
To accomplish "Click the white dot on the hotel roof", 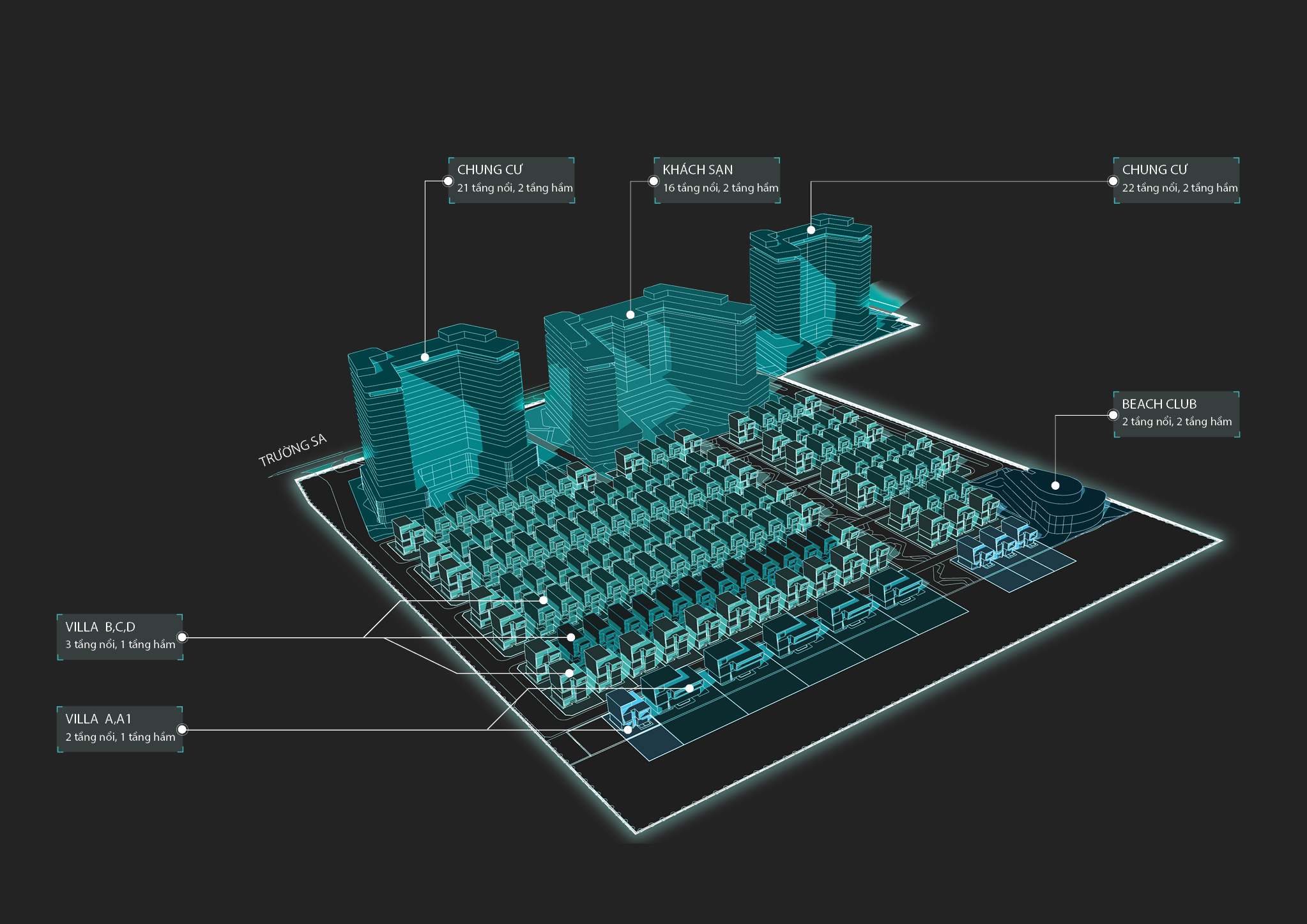I will 631,315.
